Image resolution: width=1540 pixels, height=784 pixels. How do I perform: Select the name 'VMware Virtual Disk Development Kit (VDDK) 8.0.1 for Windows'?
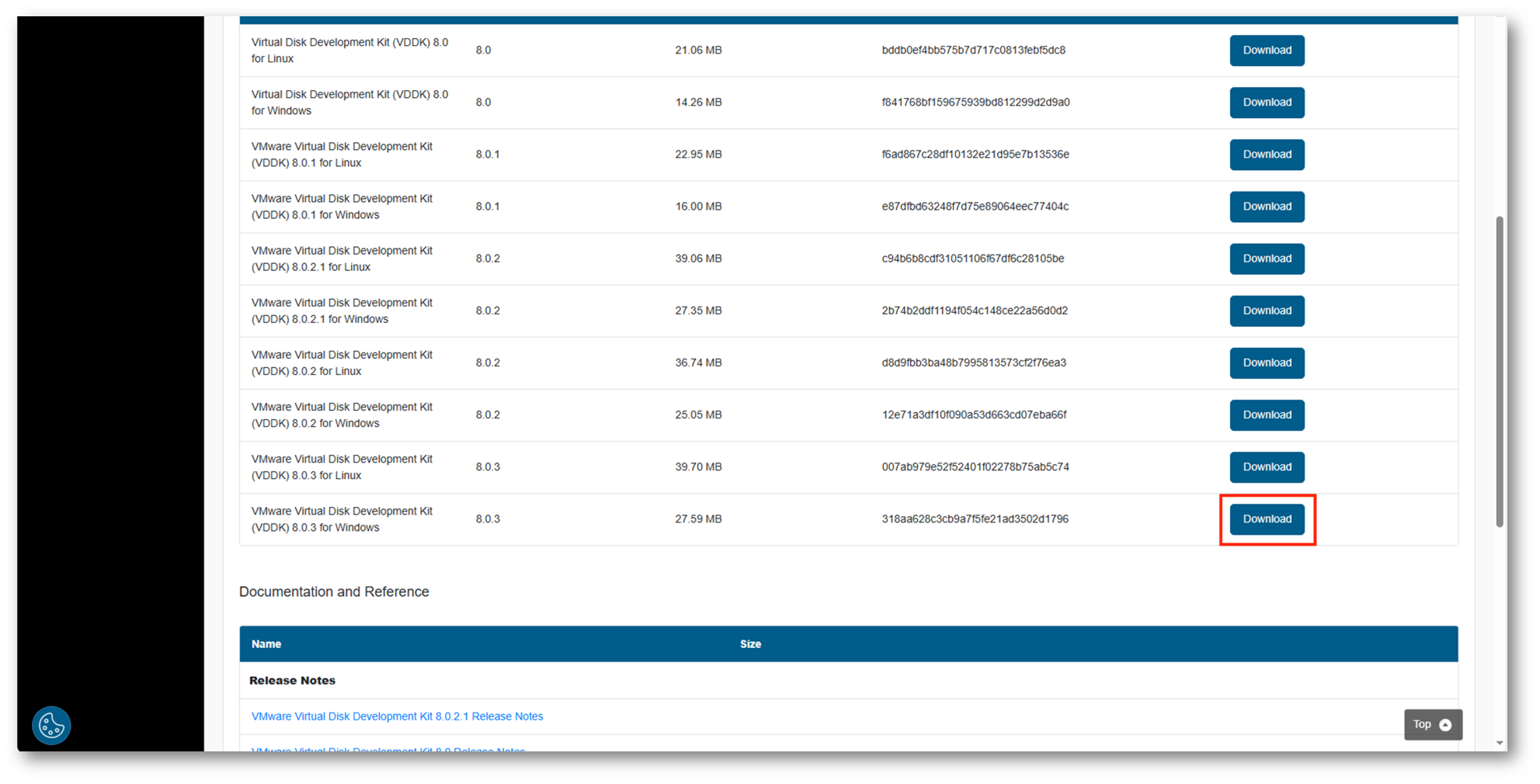coord(342,206)
